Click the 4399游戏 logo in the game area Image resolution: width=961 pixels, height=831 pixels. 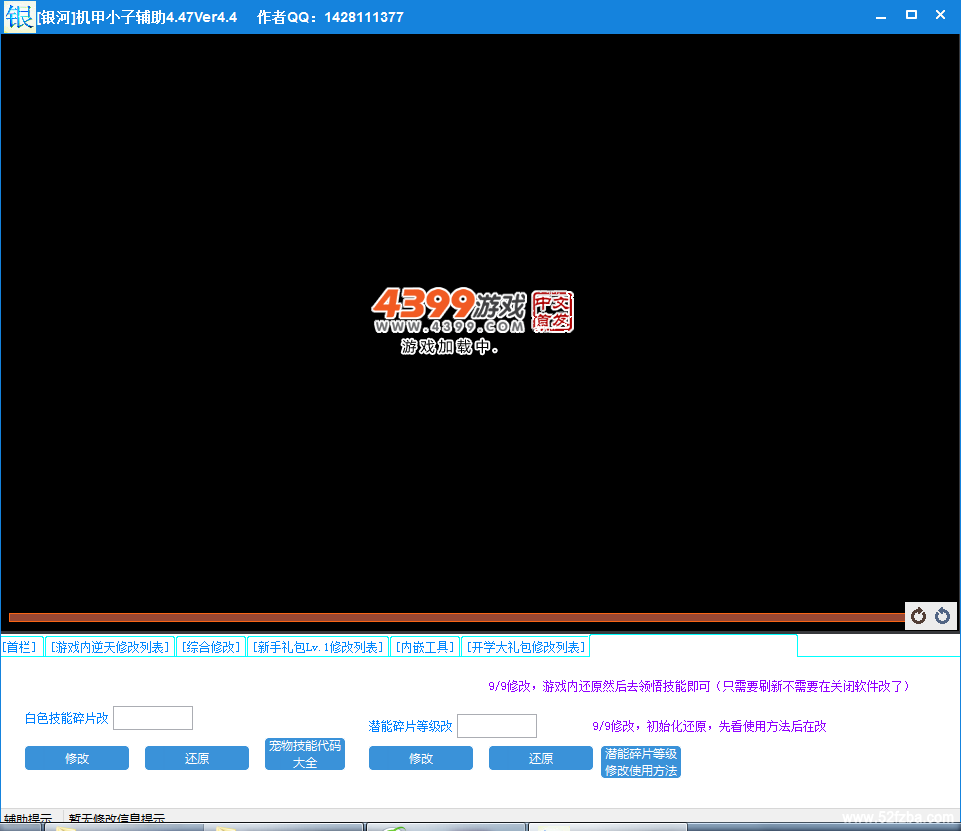point(472,311)
